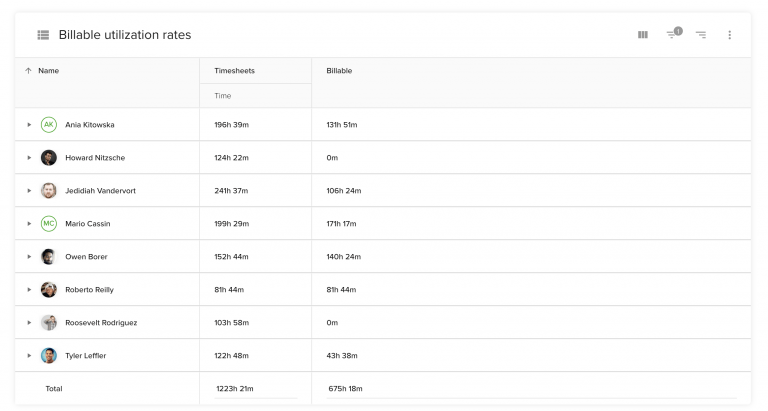Open the sort/grouping lines icon
This screenshot has height=411, width=768.
coord(701,35)
